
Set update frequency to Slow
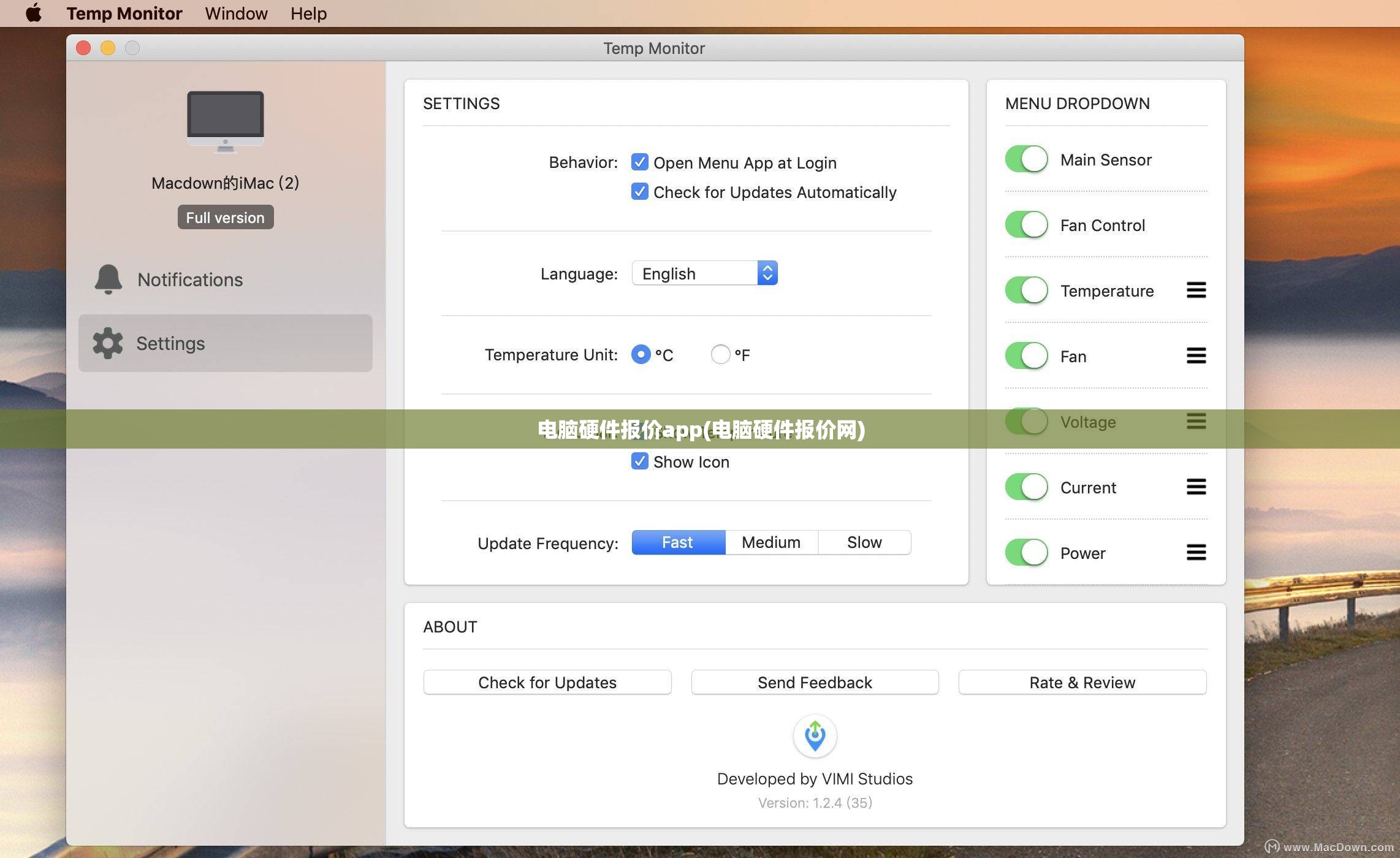point(864,542)
